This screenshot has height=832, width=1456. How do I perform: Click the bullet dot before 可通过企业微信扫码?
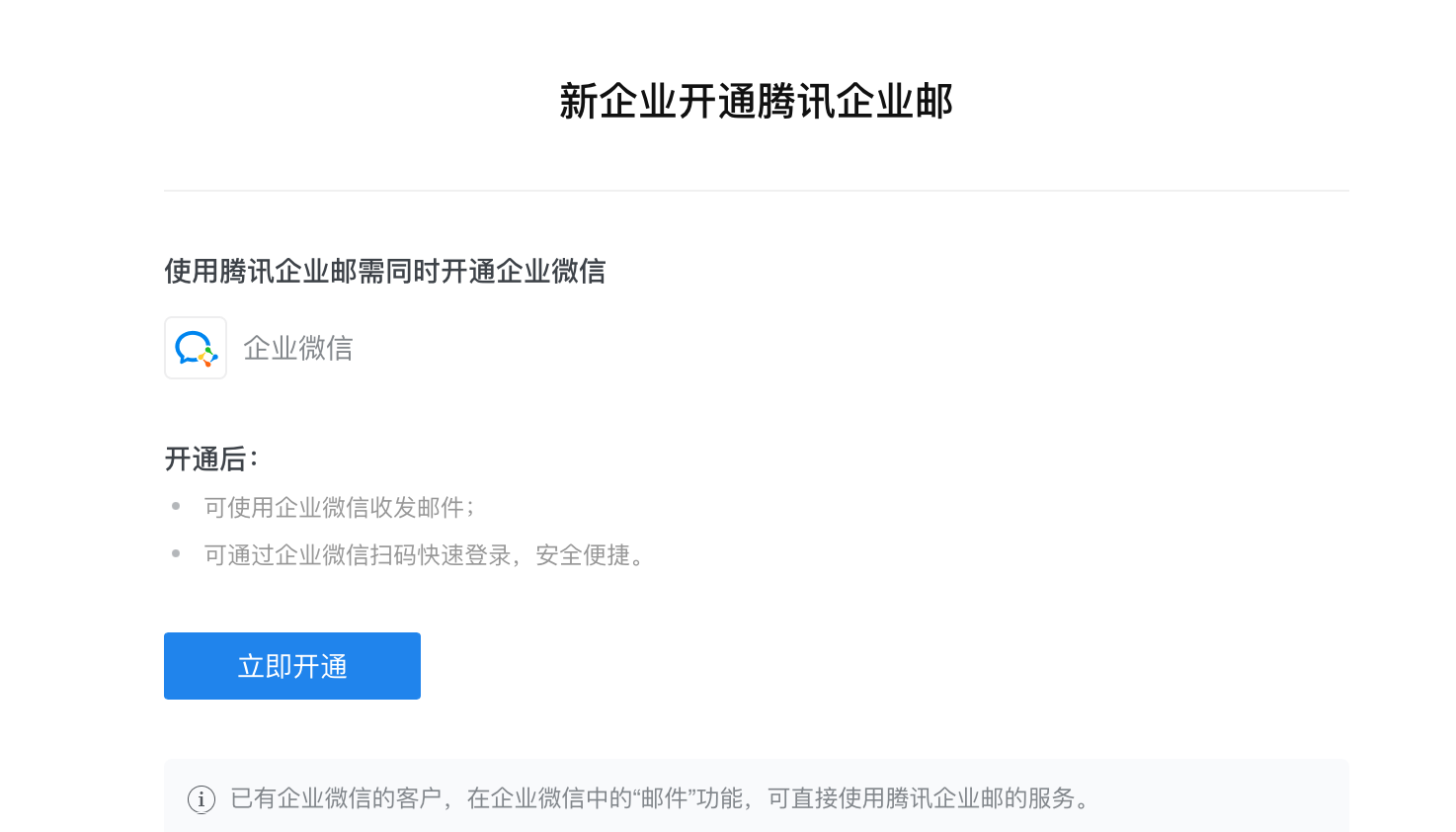176,553
